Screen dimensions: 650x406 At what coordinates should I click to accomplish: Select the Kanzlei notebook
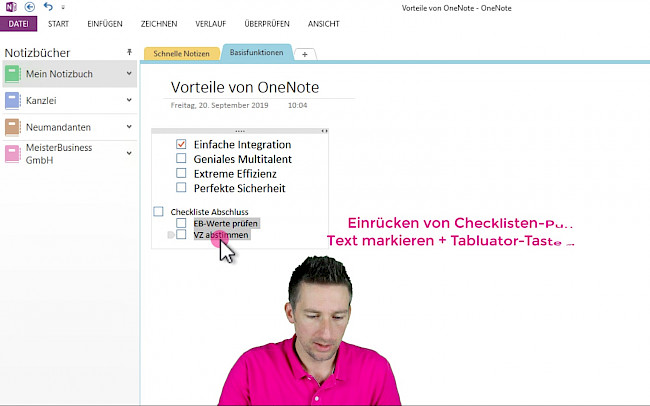(x=70, y=100)
